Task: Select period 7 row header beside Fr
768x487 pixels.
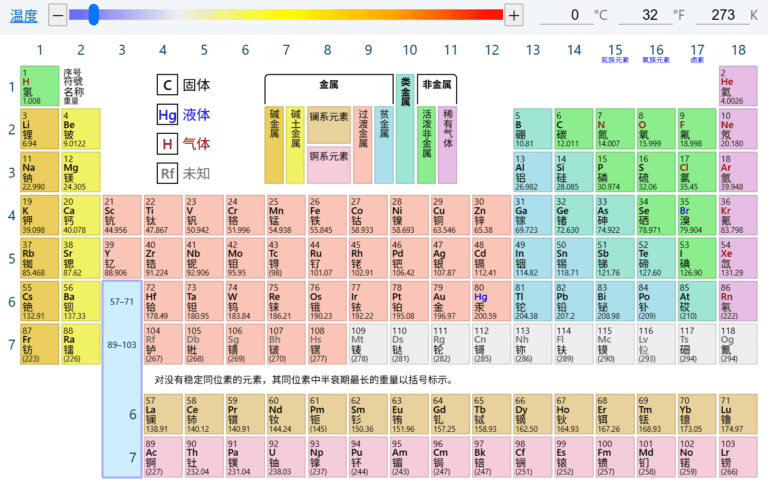Action: point(12,344)
